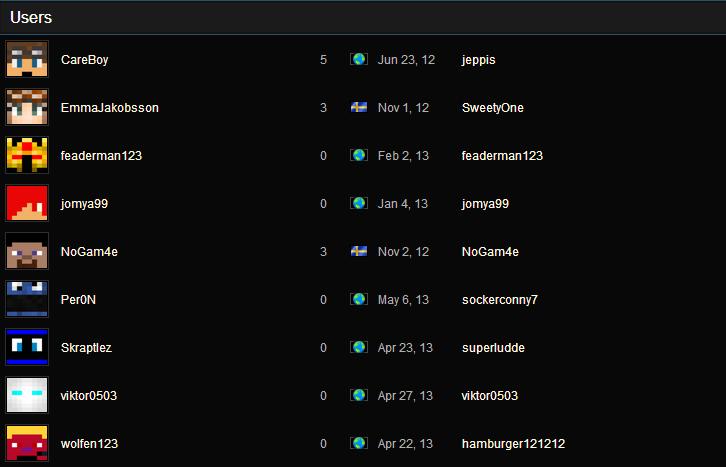Click NoGam4e's Steve head avatar

[27, 252]
